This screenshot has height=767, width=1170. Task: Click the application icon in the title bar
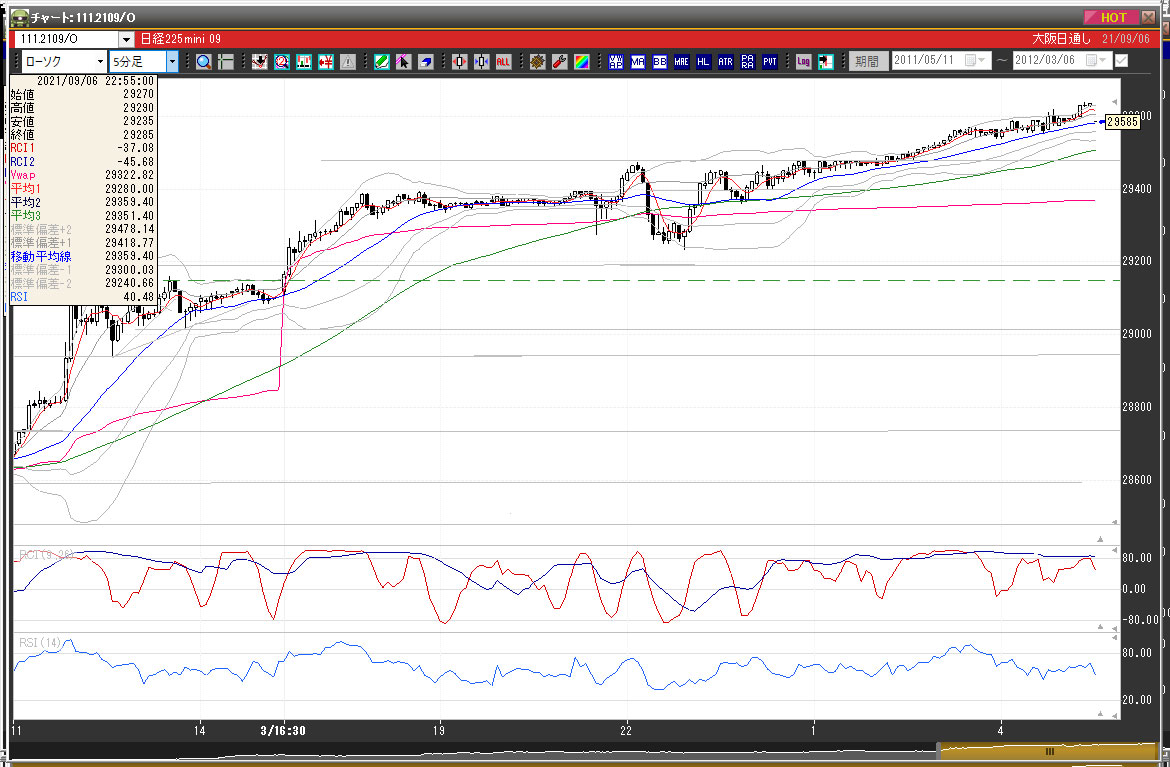tap(19, 17)
